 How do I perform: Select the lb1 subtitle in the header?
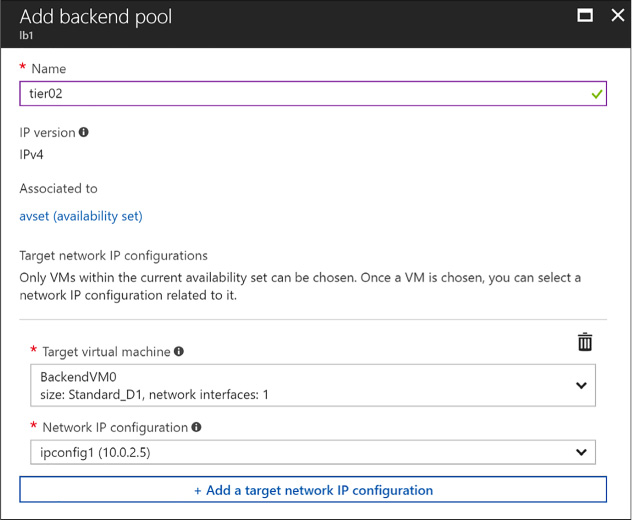pyautogui.click(x=26, y=35)
